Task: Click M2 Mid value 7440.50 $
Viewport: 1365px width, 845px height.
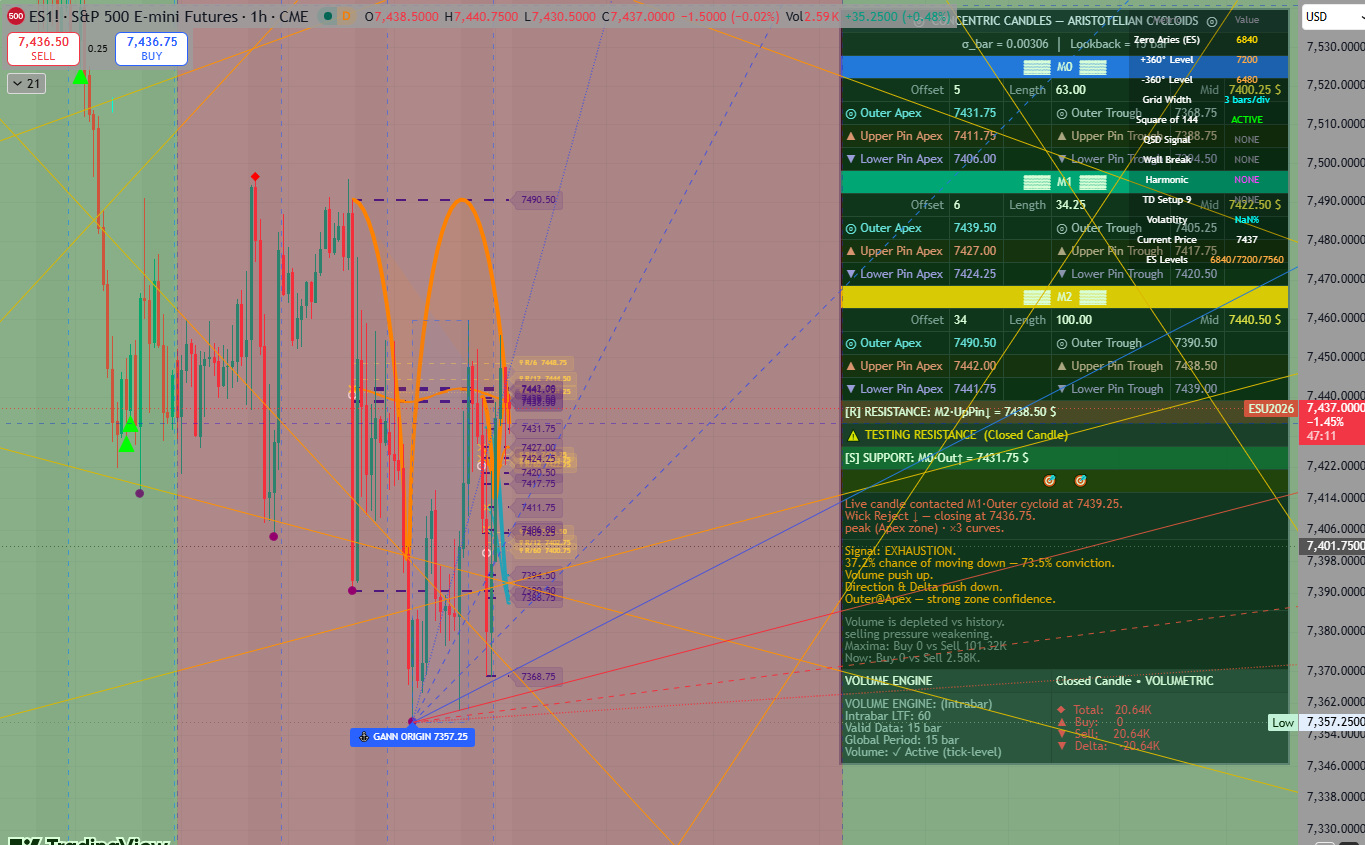Action: 1255,320
